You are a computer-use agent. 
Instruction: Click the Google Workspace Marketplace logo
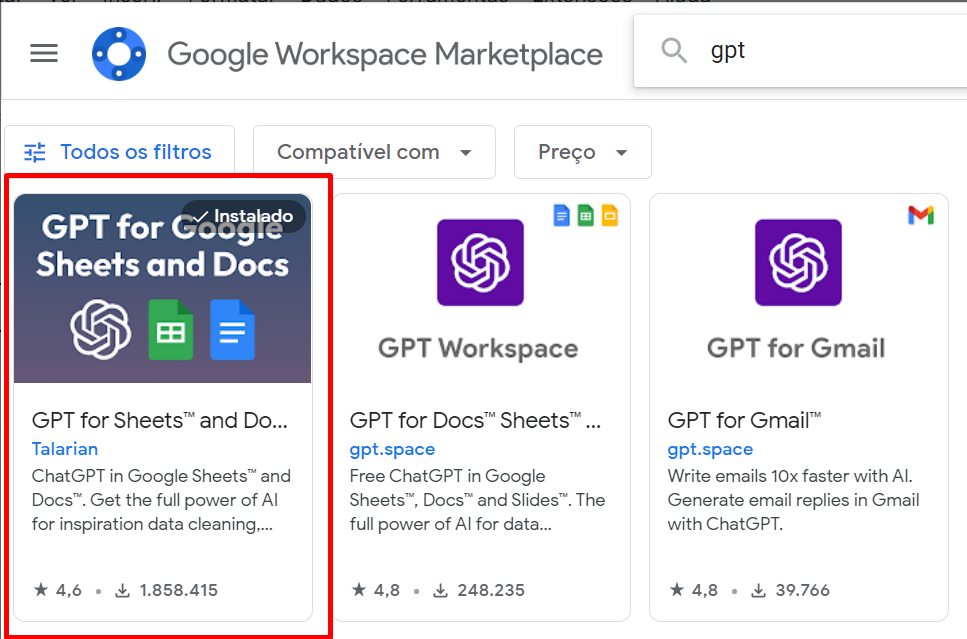(x=119, y=54)
